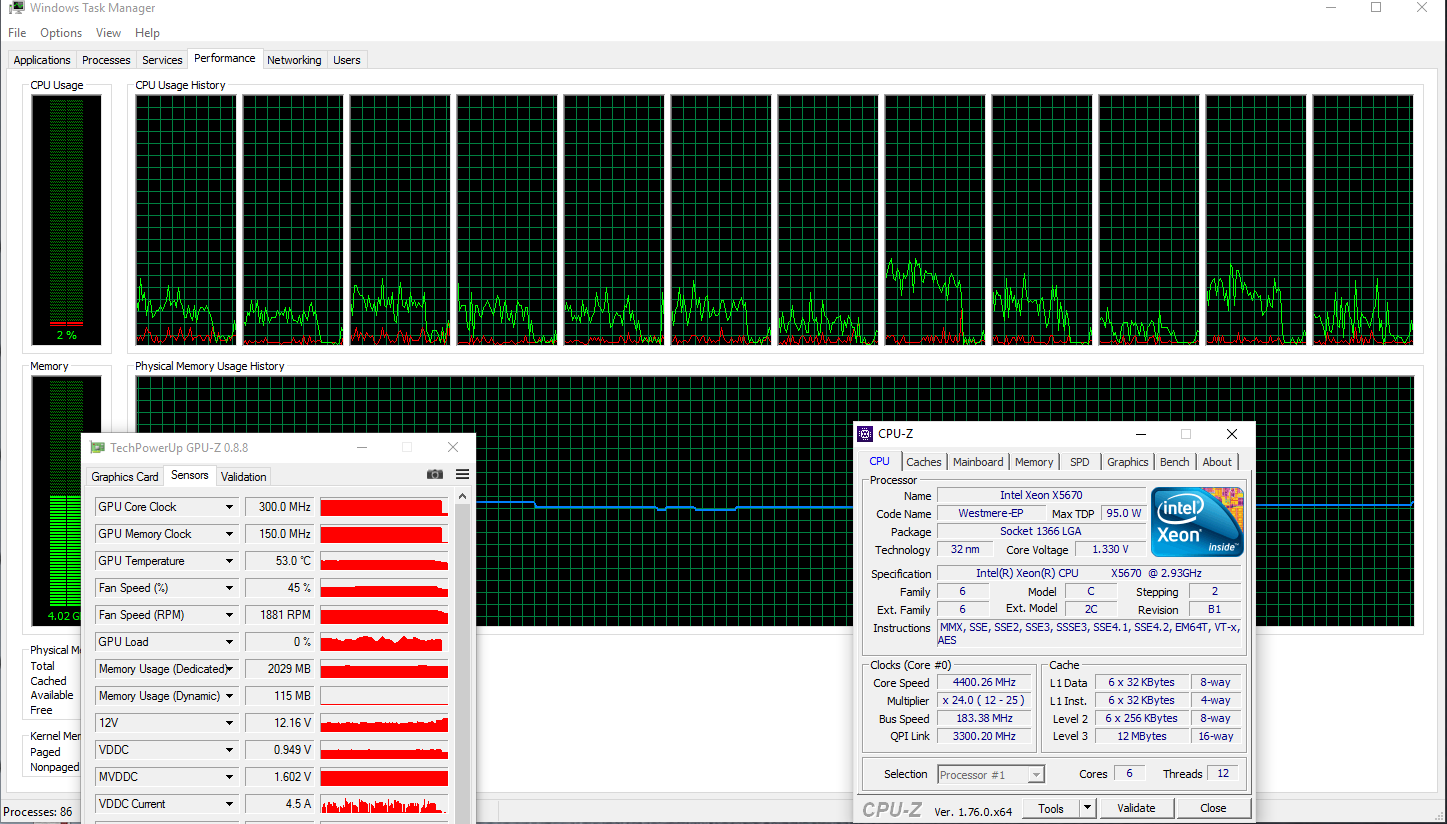Open the Validation tab in GPU-Z
Viewport: 1447px width, 824px height.
(x=244, y=477)
